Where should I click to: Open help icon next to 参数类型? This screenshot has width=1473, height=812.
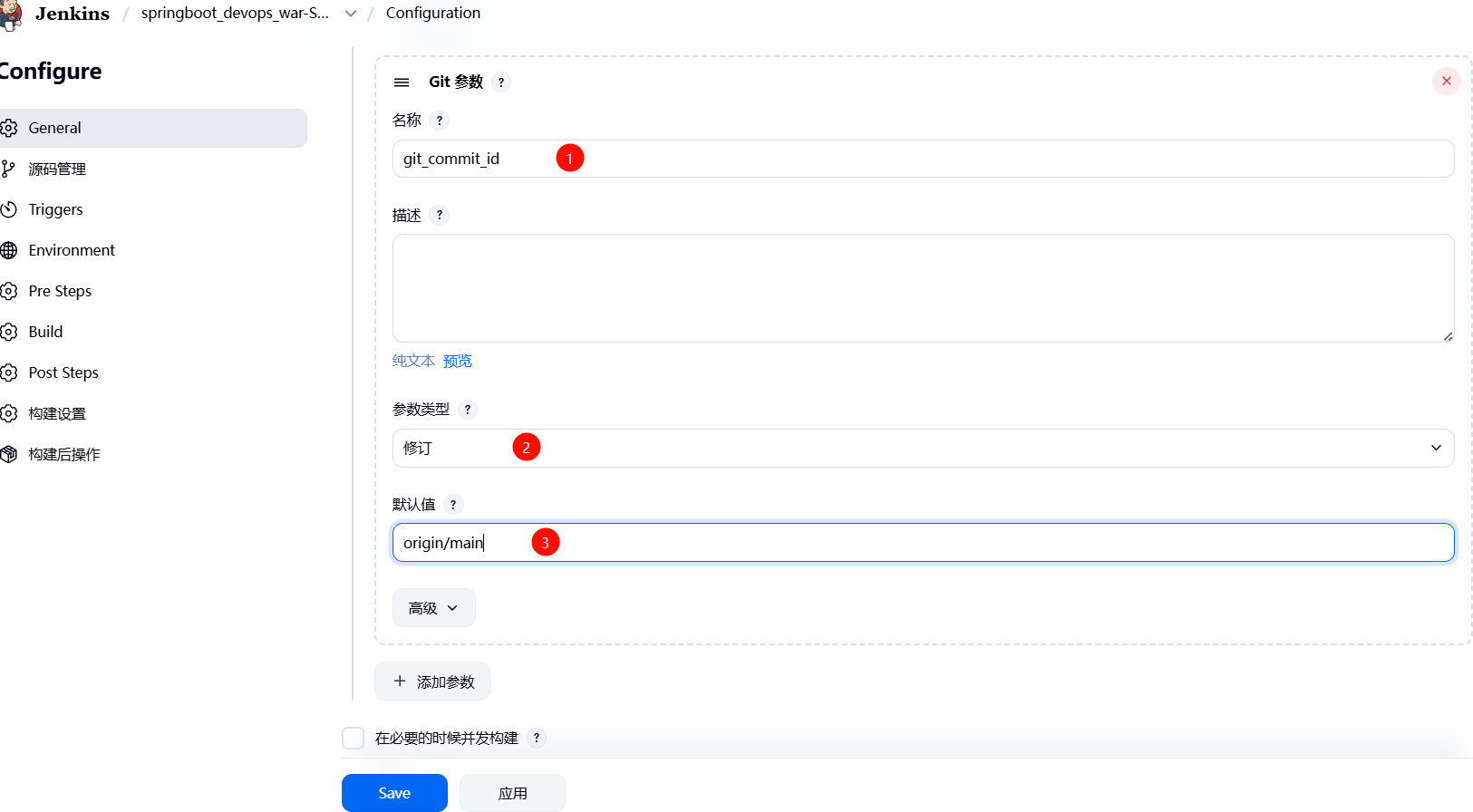pyautogui.click(x=468, y=410)
